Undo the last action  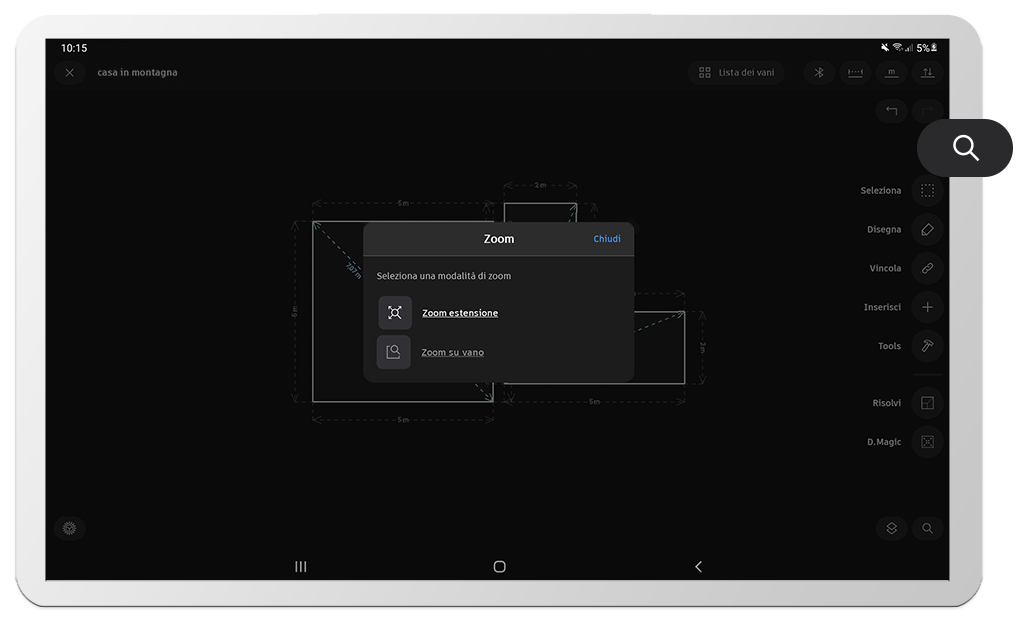(891, 111)
